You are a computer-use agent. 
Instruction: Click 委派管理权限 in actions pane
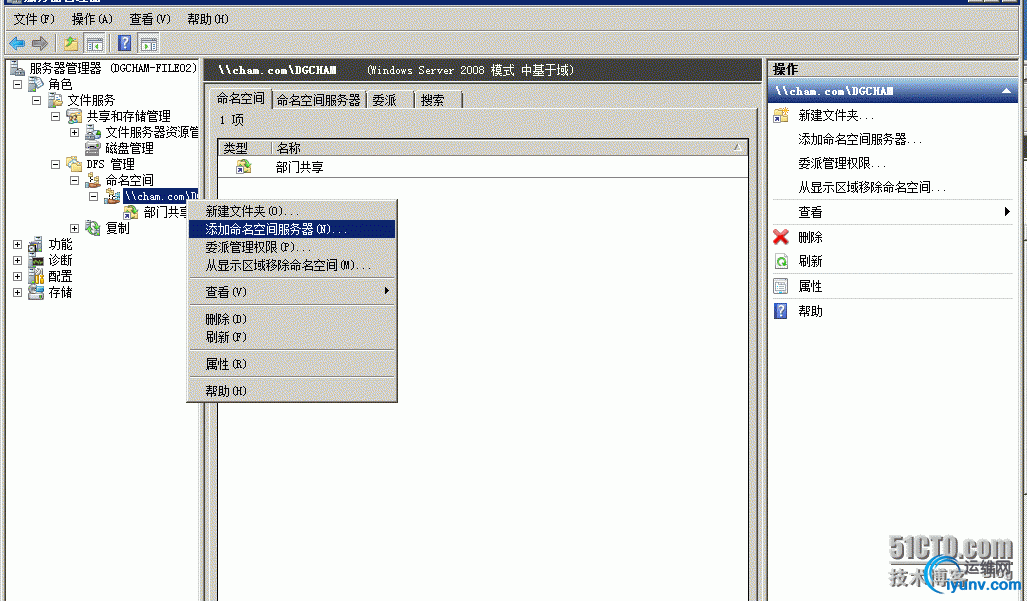(842, 163)
